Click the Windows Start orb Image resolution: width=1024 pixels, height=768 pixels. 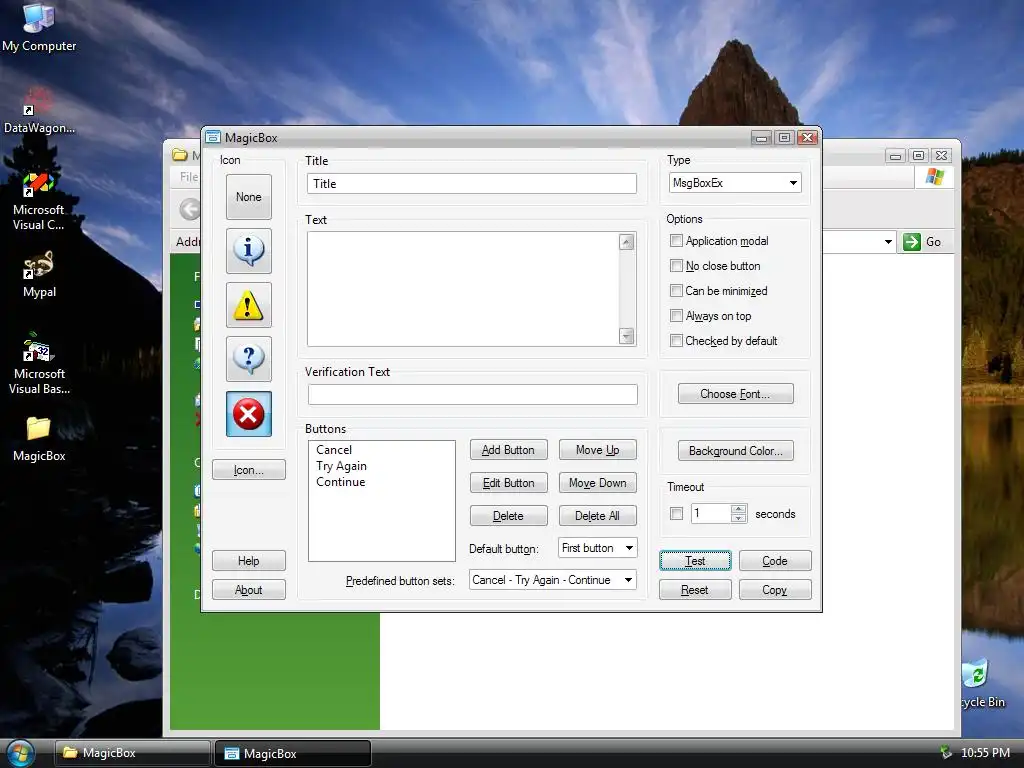20,753
